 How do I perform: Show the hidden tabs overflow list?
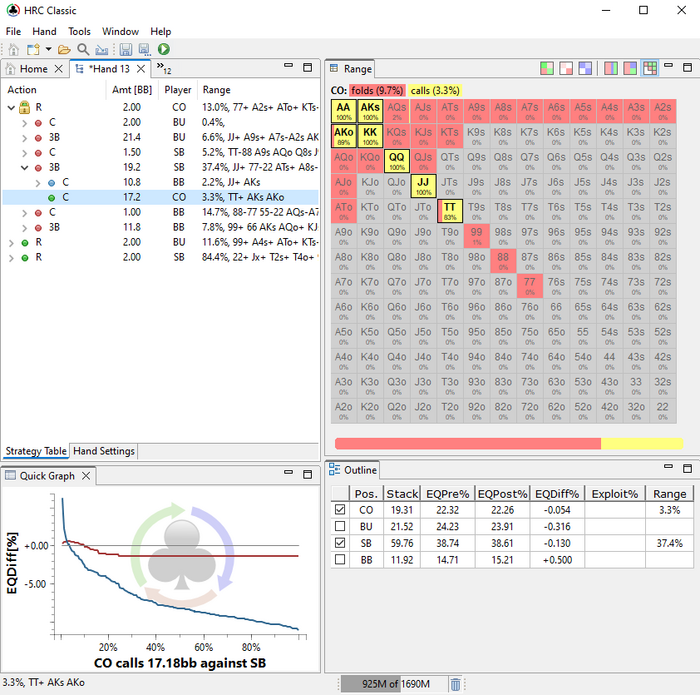164,69
